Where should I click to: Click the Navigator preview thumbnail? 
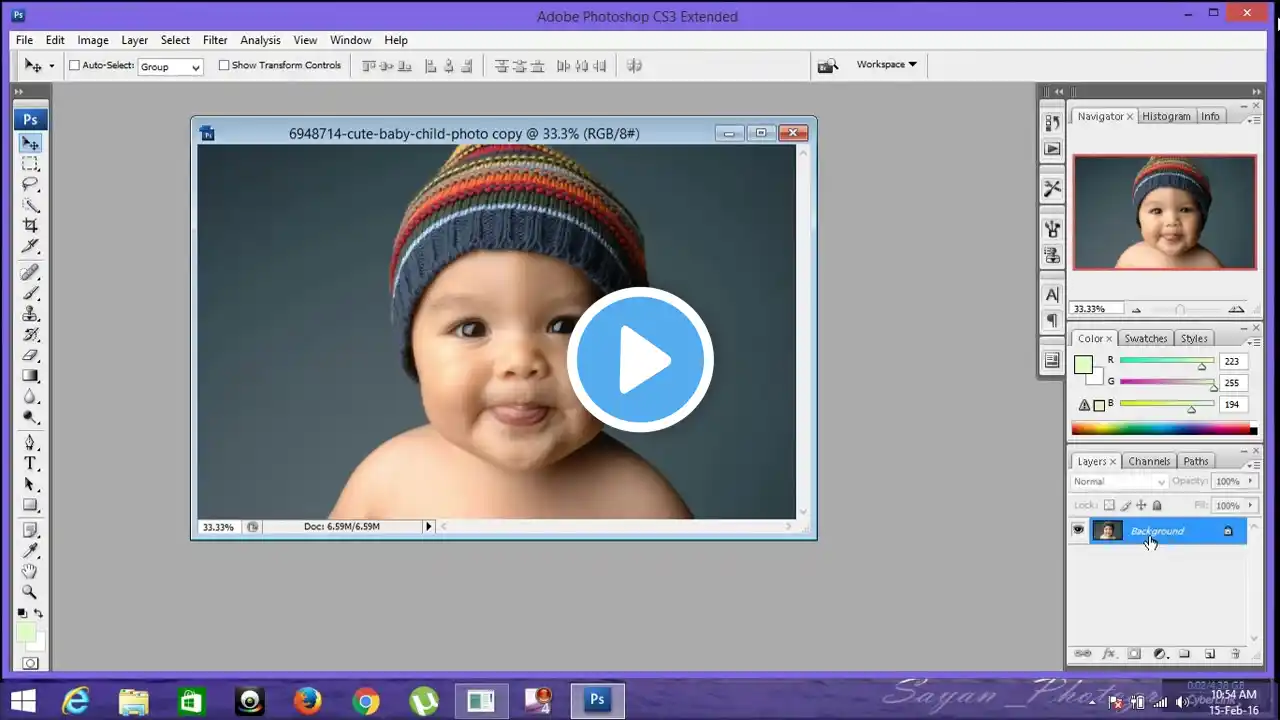(x=1164, y=212)
